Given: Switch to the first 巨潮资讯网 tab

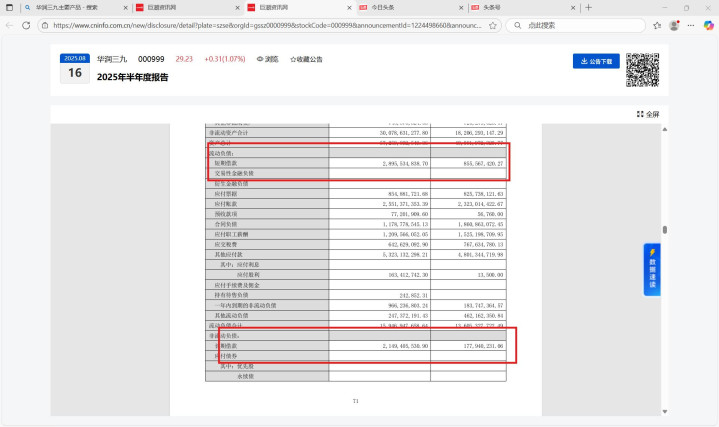Looking at the screenshot, I should coord(188,8).
